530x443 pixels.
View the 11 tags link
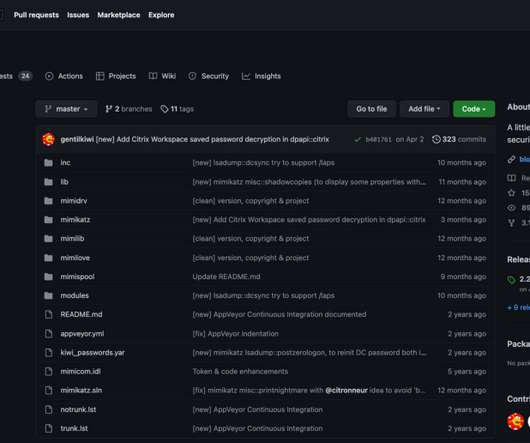coord(177,109)
